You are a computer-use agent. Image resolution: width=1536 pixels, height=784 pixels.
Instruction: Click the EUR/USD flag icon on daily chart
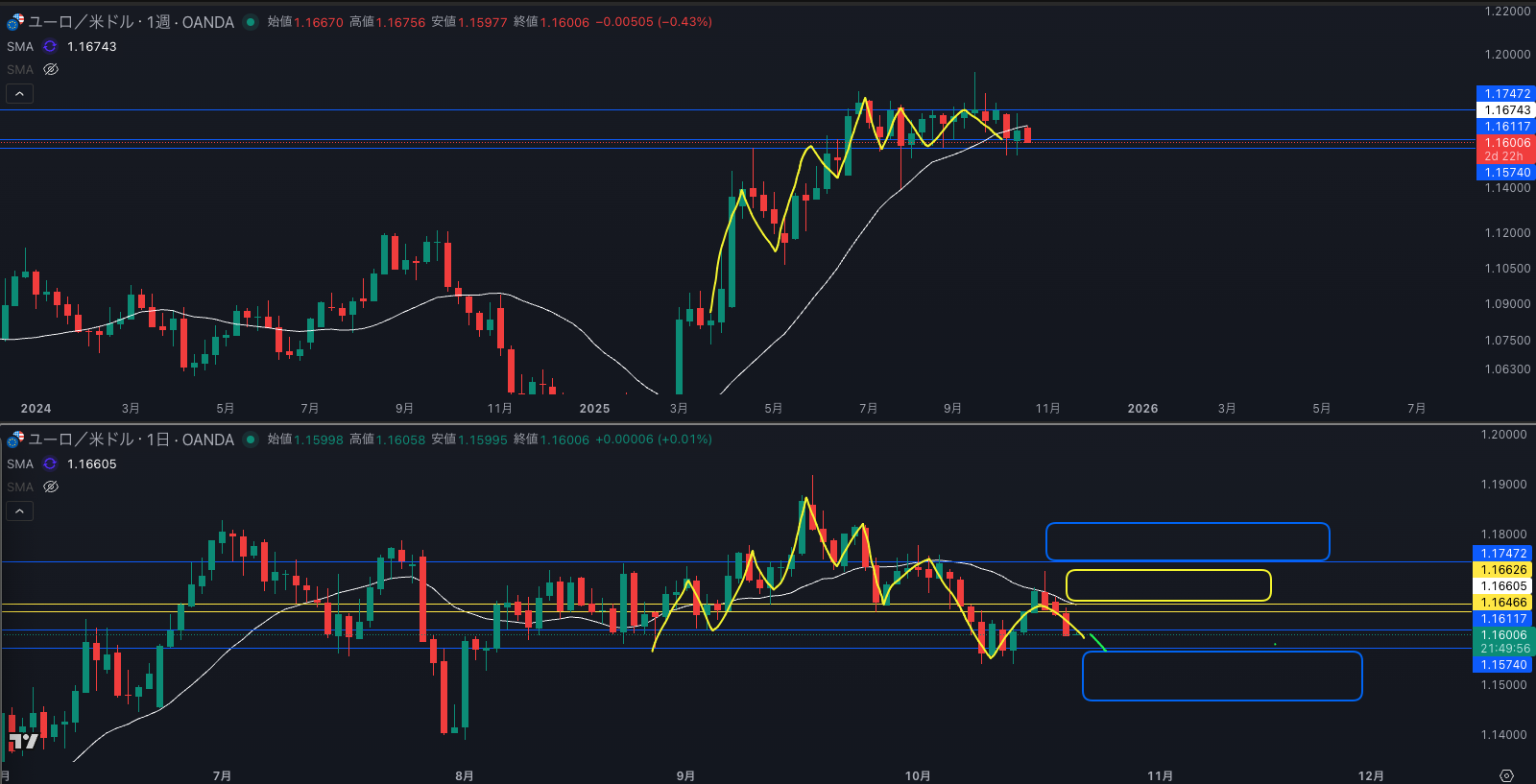(x=15, y=440)
